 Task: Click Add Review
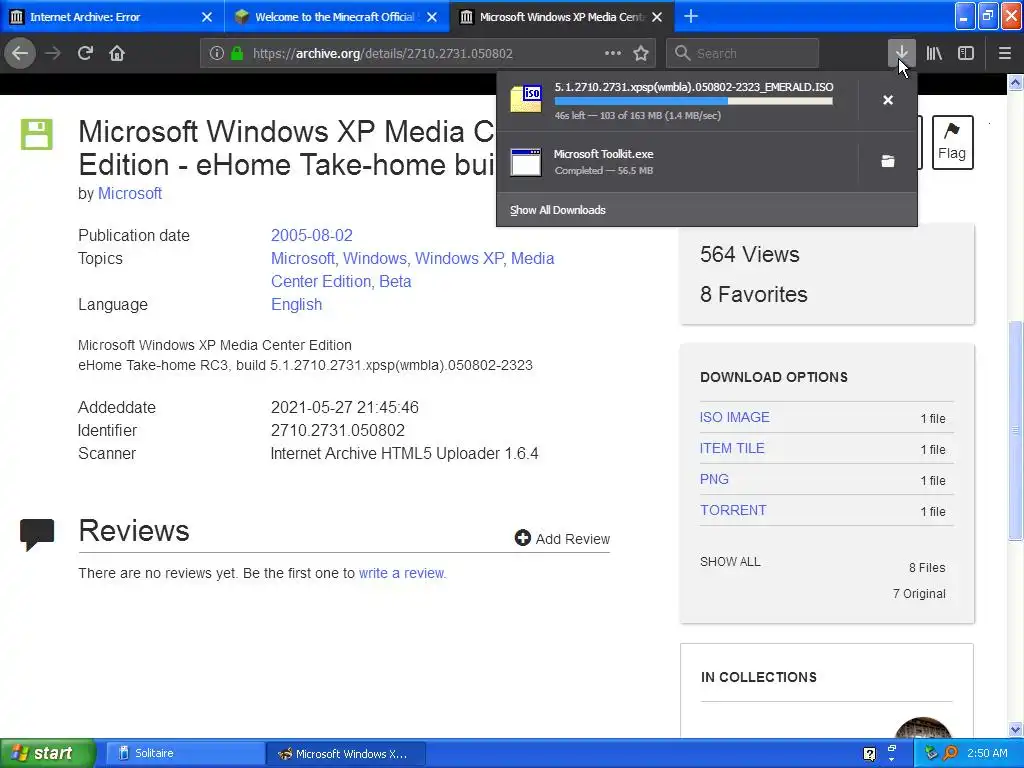[x=562, y=539]
